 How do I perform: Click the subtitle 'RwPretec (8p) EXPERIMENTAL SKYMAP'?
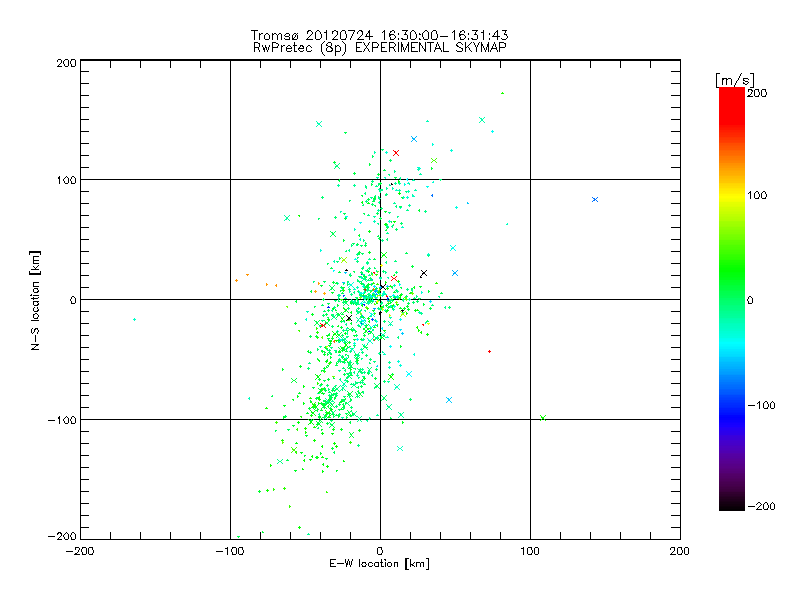379,48
